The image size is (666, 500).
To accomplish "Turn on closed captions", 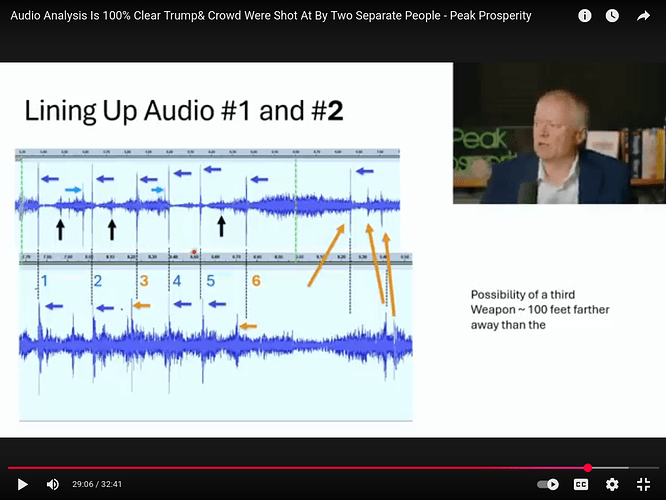I will (581, 484).
